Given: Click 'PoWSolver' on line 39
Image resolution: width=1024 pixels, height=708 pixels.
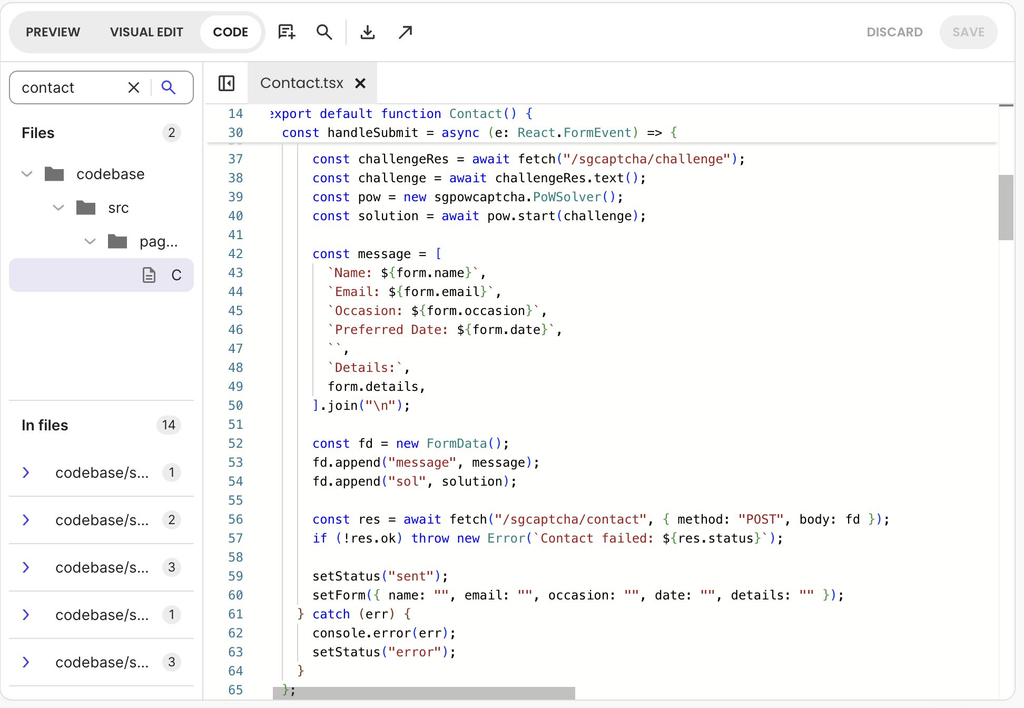Looking at the screenshot, I should point(568,197).
